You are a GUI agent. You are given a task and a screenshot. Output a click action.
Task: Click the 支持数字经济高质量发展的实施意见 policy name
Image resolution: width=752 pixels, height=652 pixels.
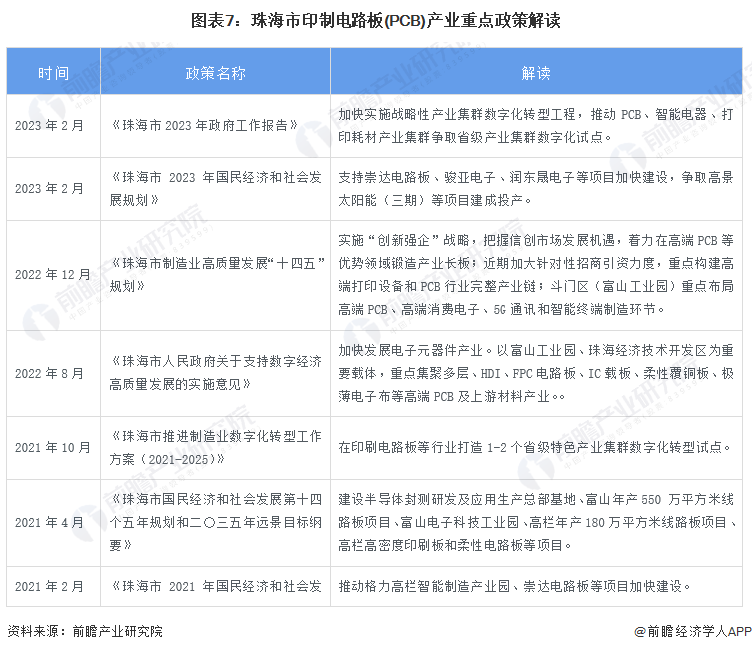pyautogui.click(x=215, y=373)
